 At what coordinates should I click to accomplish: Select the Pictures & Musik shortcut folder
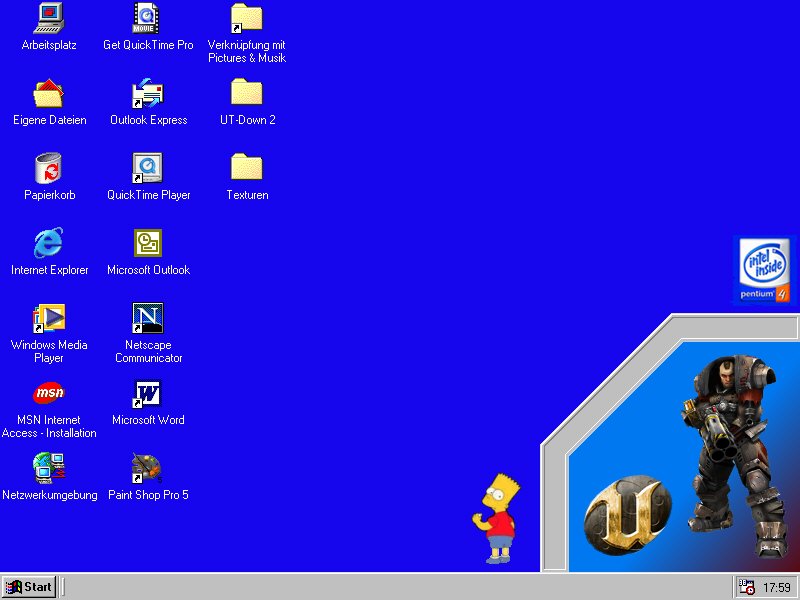pos(246,18)
